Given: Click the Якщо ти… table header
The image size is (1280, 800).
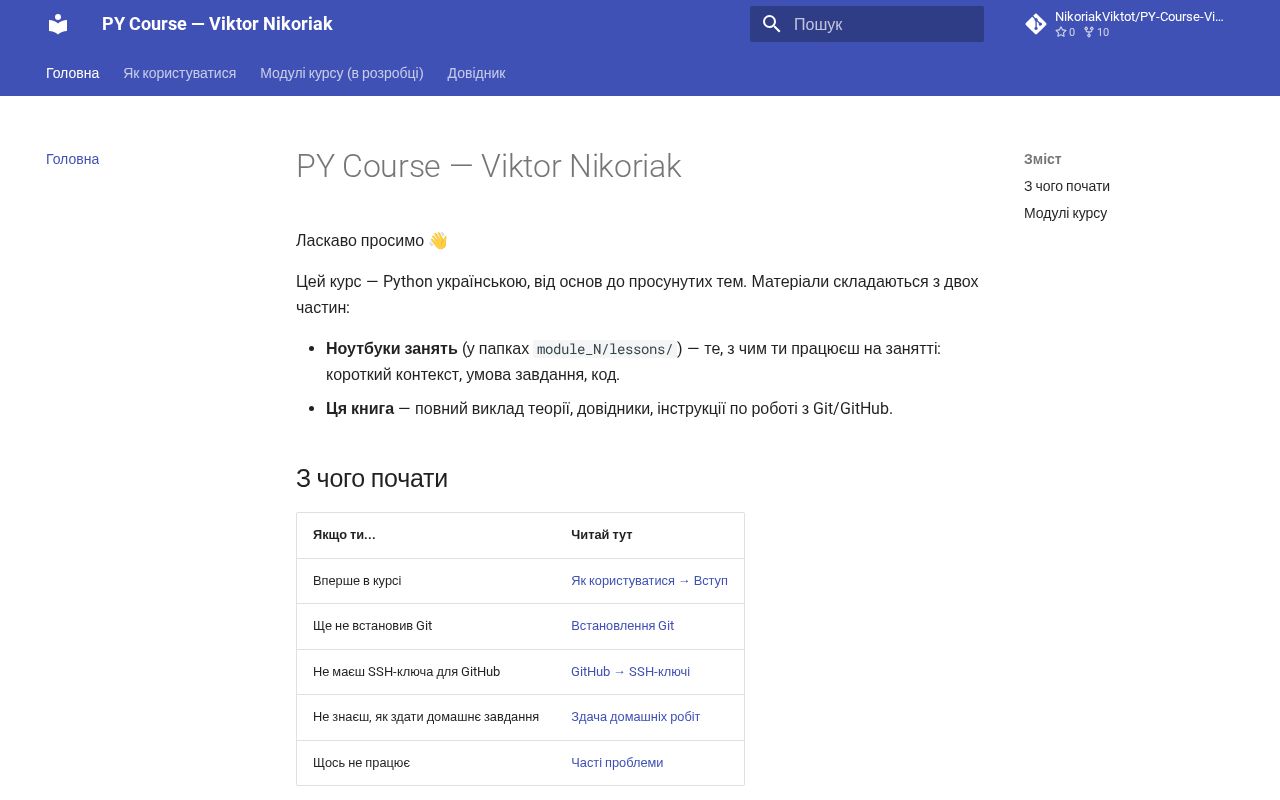Looking at the screenshot, I should pyautogui.click(x=344, y=535).
